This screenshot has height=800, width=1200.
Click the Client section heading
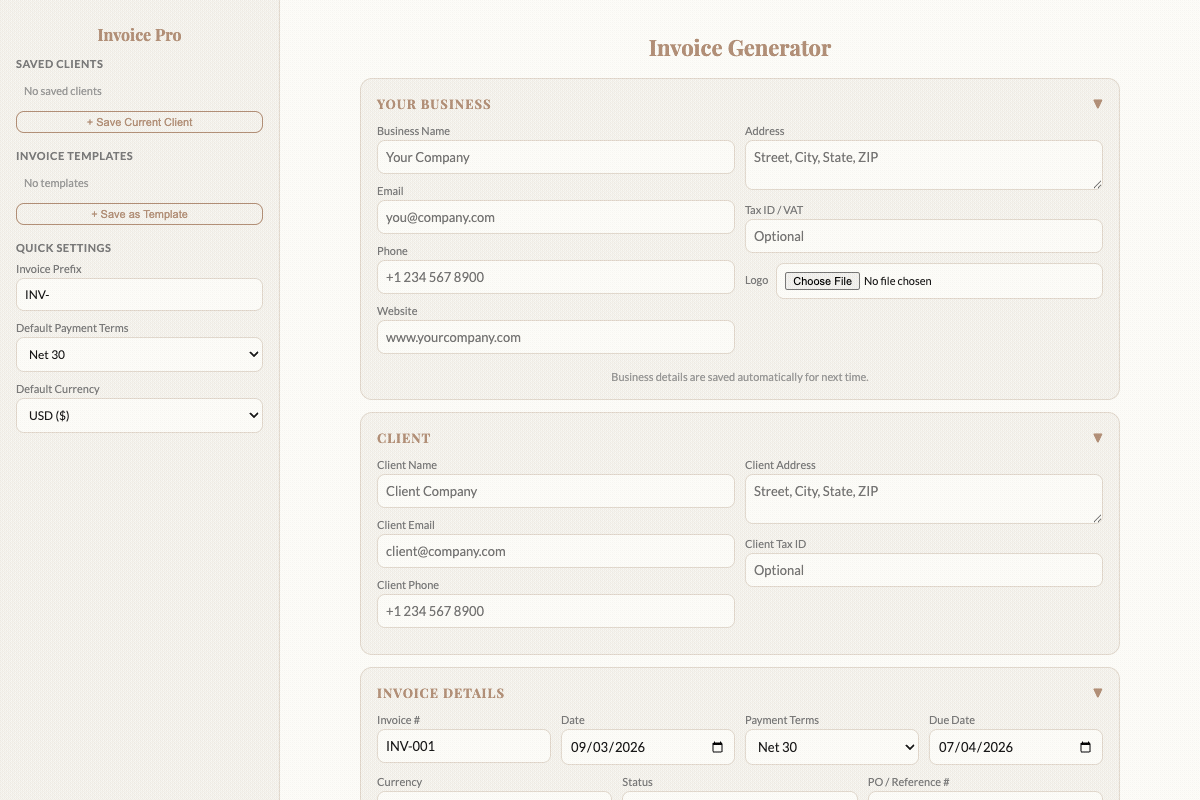coord(404,438)
